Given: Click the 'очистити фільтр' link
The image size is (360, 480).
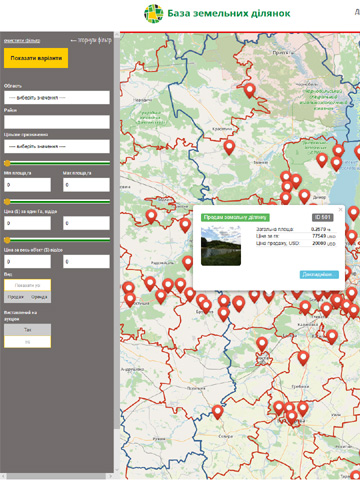Looking at the screenshot, I should (22, 41).
